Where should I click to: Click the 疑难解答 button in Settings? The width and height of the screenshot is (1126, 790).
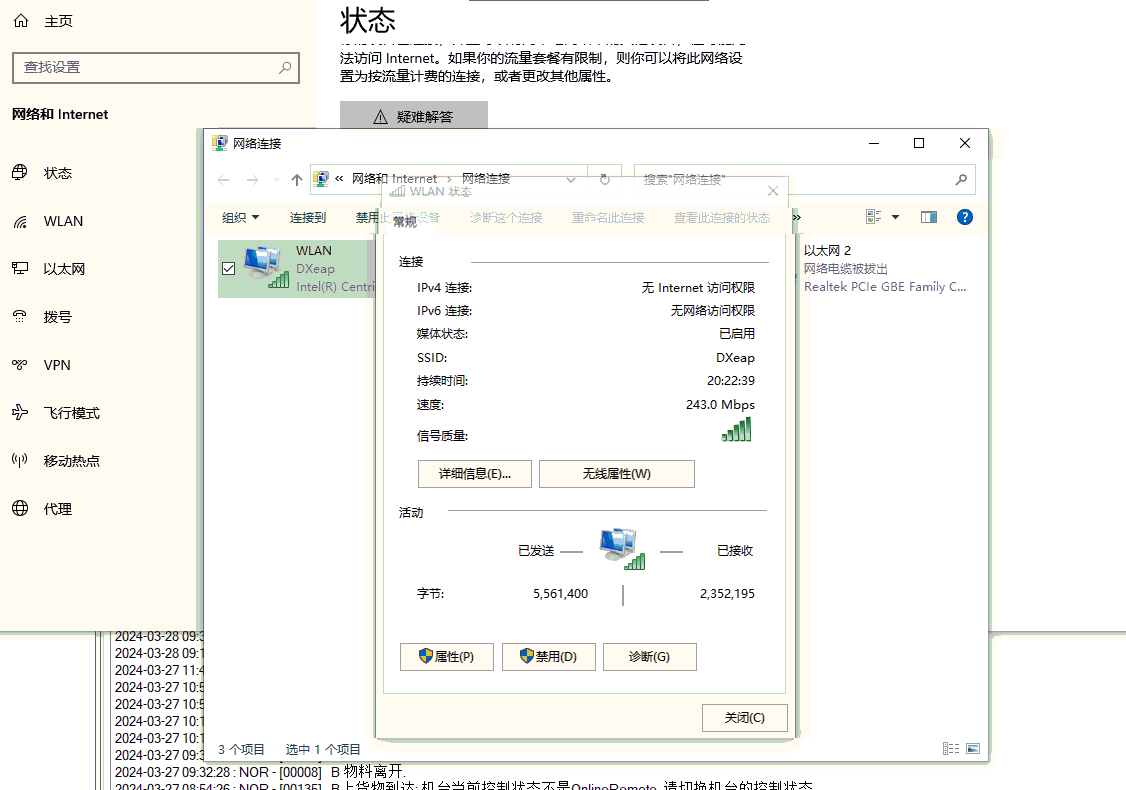(x=414, y=116)
